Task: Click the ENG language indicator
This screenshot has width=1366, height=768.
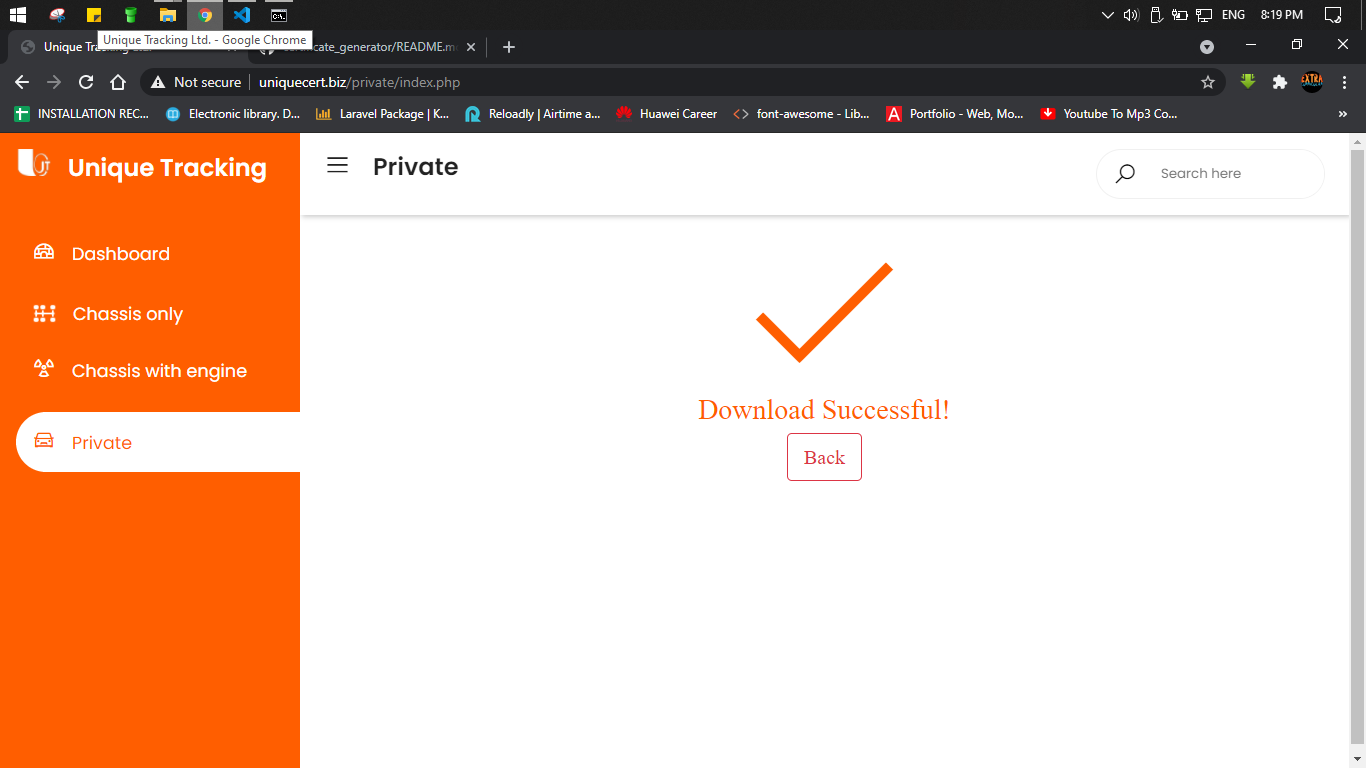Action: pos(1233,15)
